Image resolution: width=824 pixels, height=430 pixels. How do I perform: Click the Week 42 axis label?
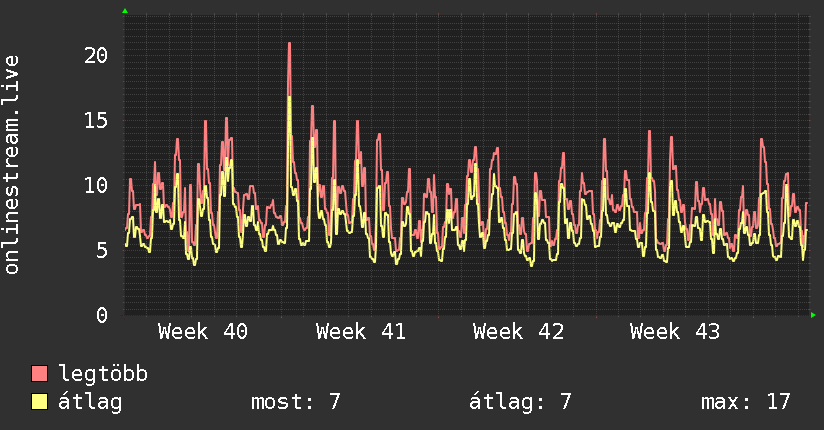coord(518,332)
